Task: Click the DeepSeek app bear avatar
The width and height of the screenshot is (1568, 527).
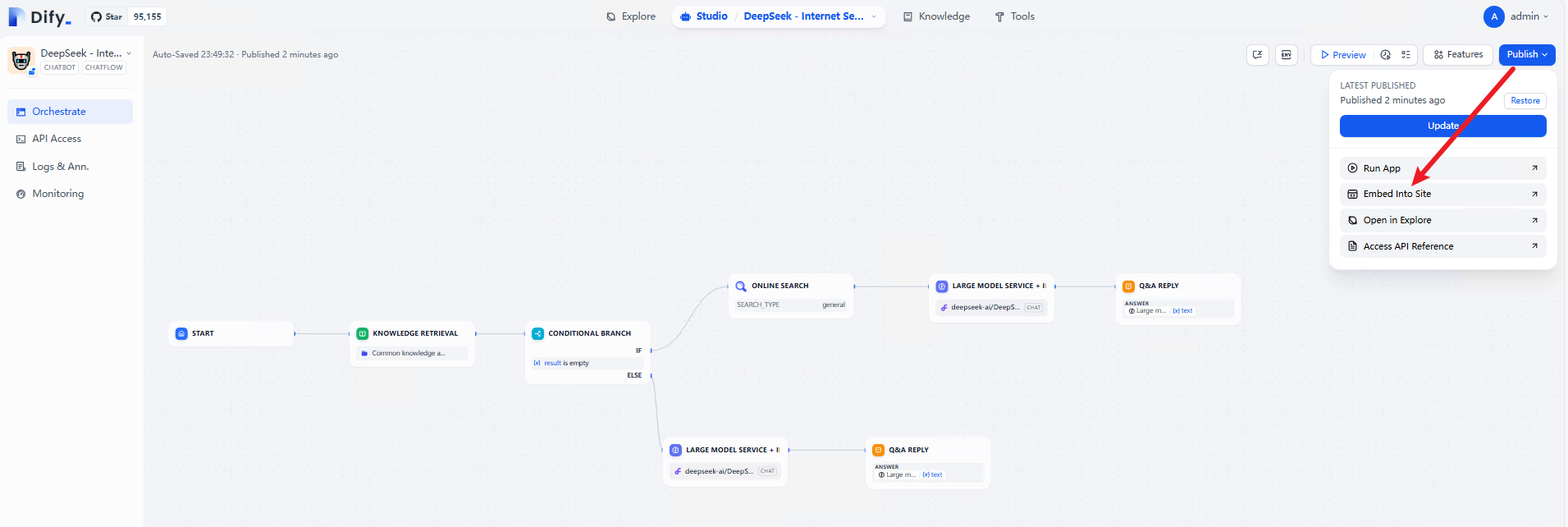Action: 21,60
